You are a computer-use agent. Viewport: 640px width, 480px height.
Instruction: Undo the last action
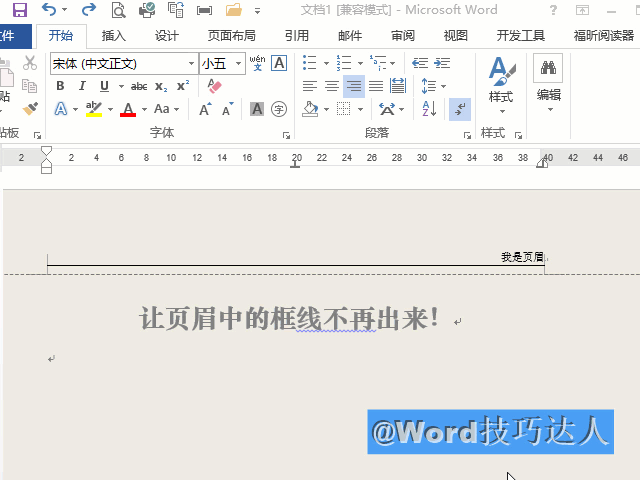pyautogui.click(x=49, y=9)
